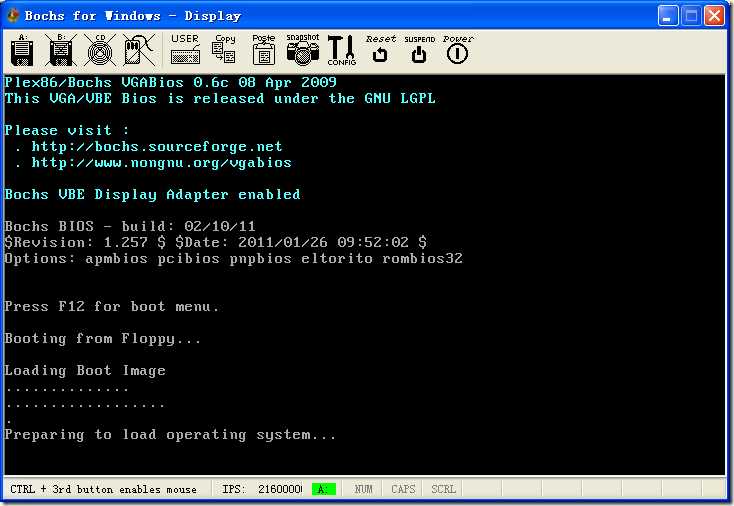
Task: Click 'Preparing to load operating system...' line
Action: click(170, 434)
